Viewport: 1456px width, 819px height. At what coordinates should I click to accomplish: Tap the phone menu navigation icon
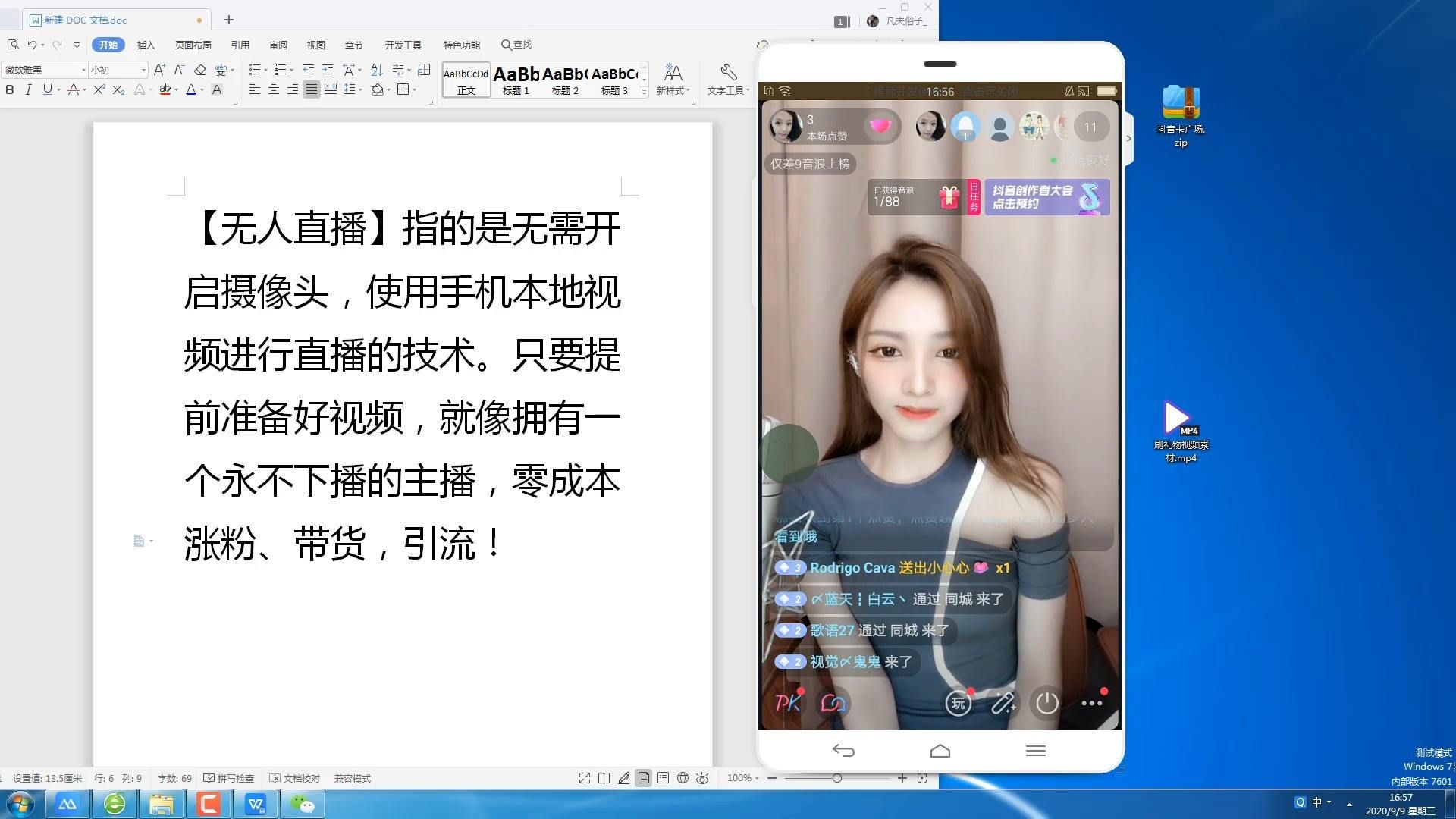point(1036,751)
